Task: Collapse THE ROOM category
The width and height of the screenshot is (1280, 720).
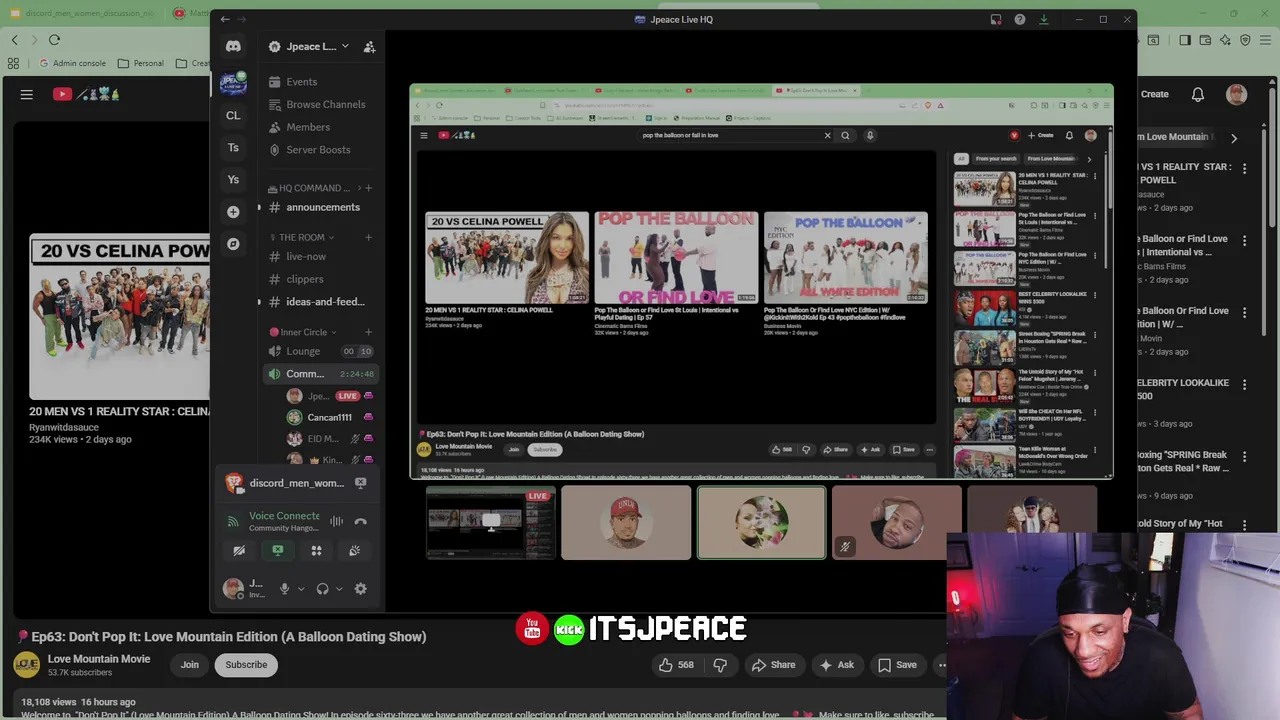Action: point(301,237)
